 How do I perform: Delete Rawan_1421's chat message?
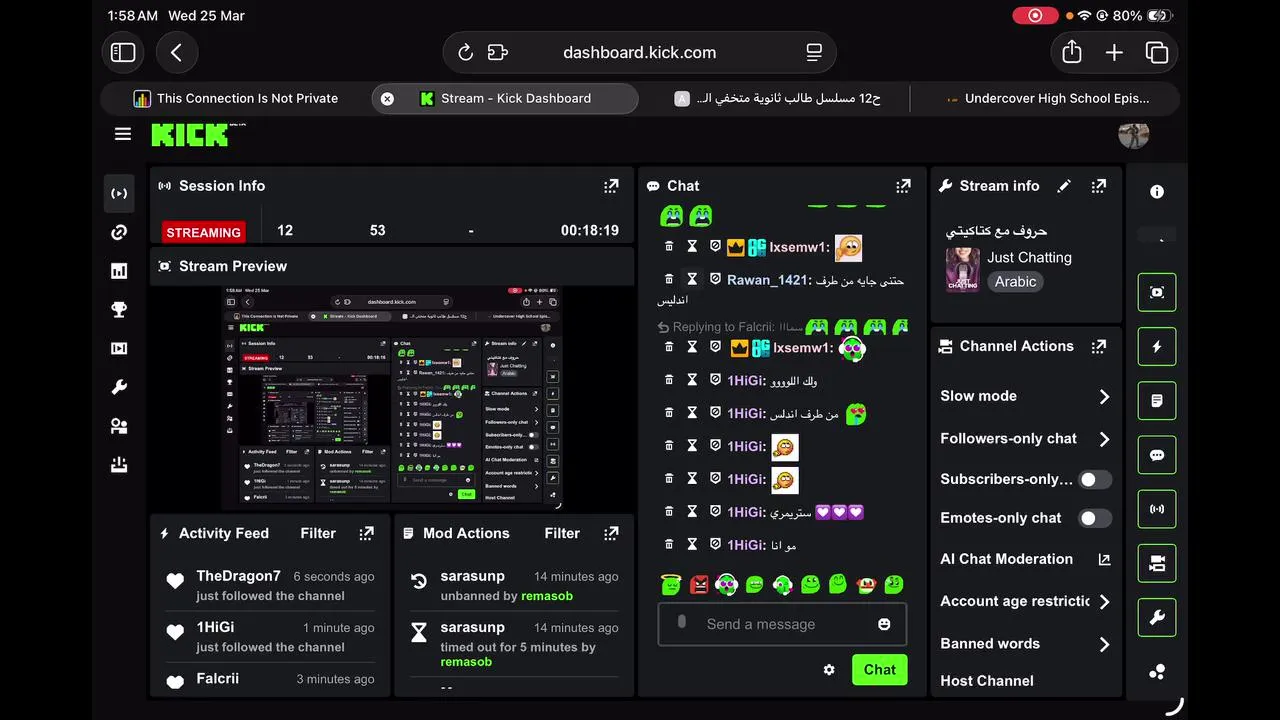(x=669, y=279)
